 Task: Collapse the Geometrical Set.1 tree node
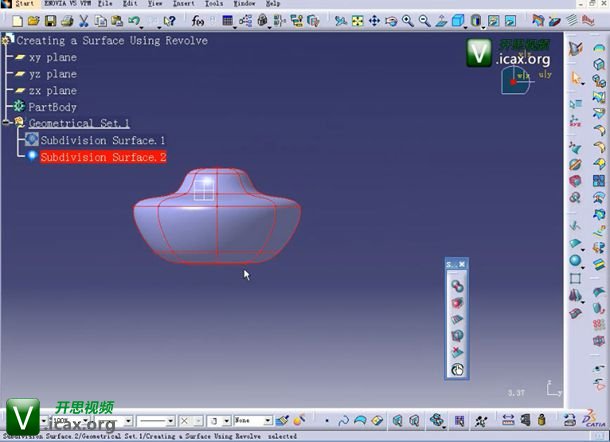[7, 122]
